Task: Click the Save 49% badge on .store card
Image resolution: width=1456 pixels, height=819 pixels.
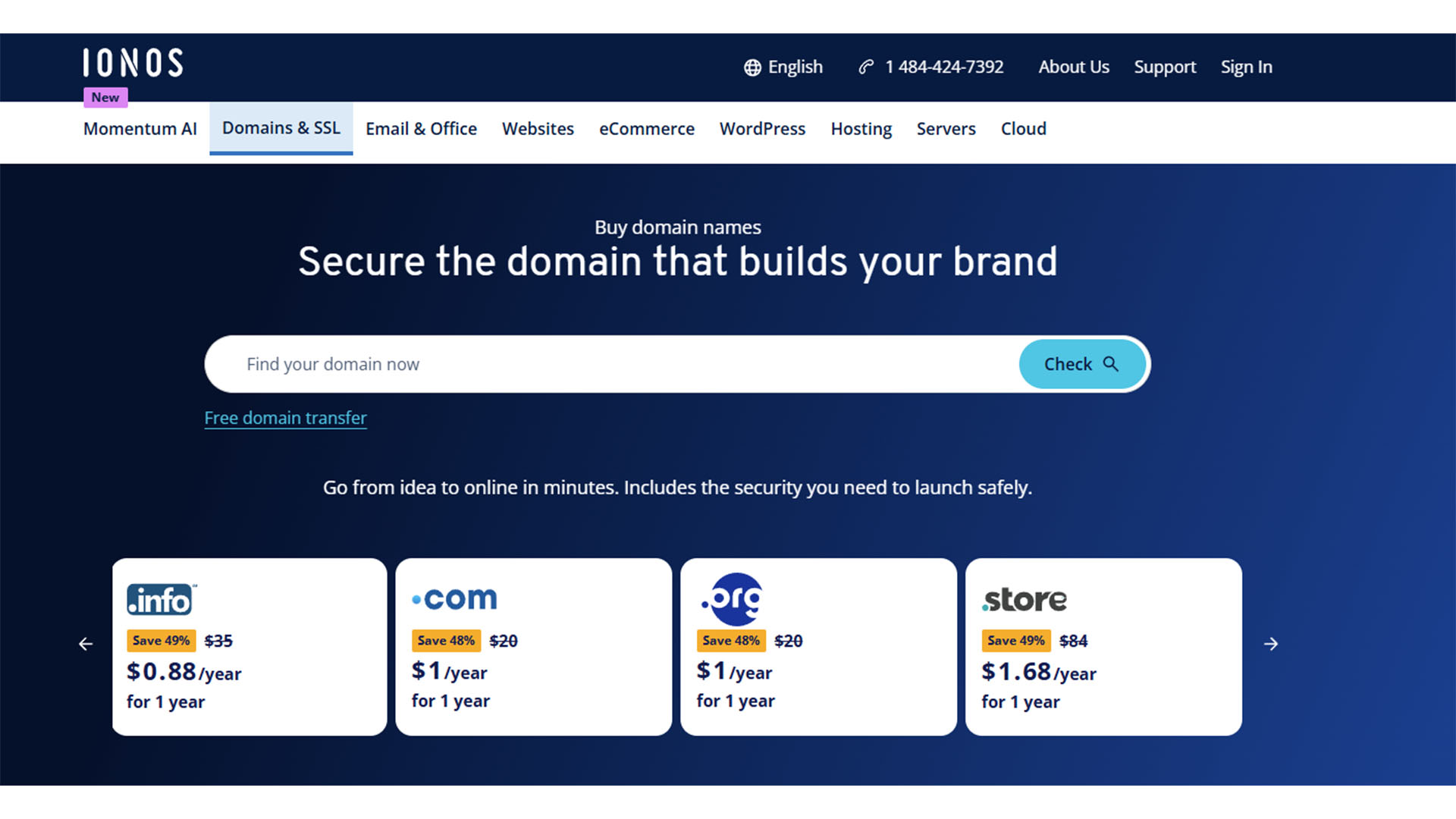Action: tap(1016, 641)
